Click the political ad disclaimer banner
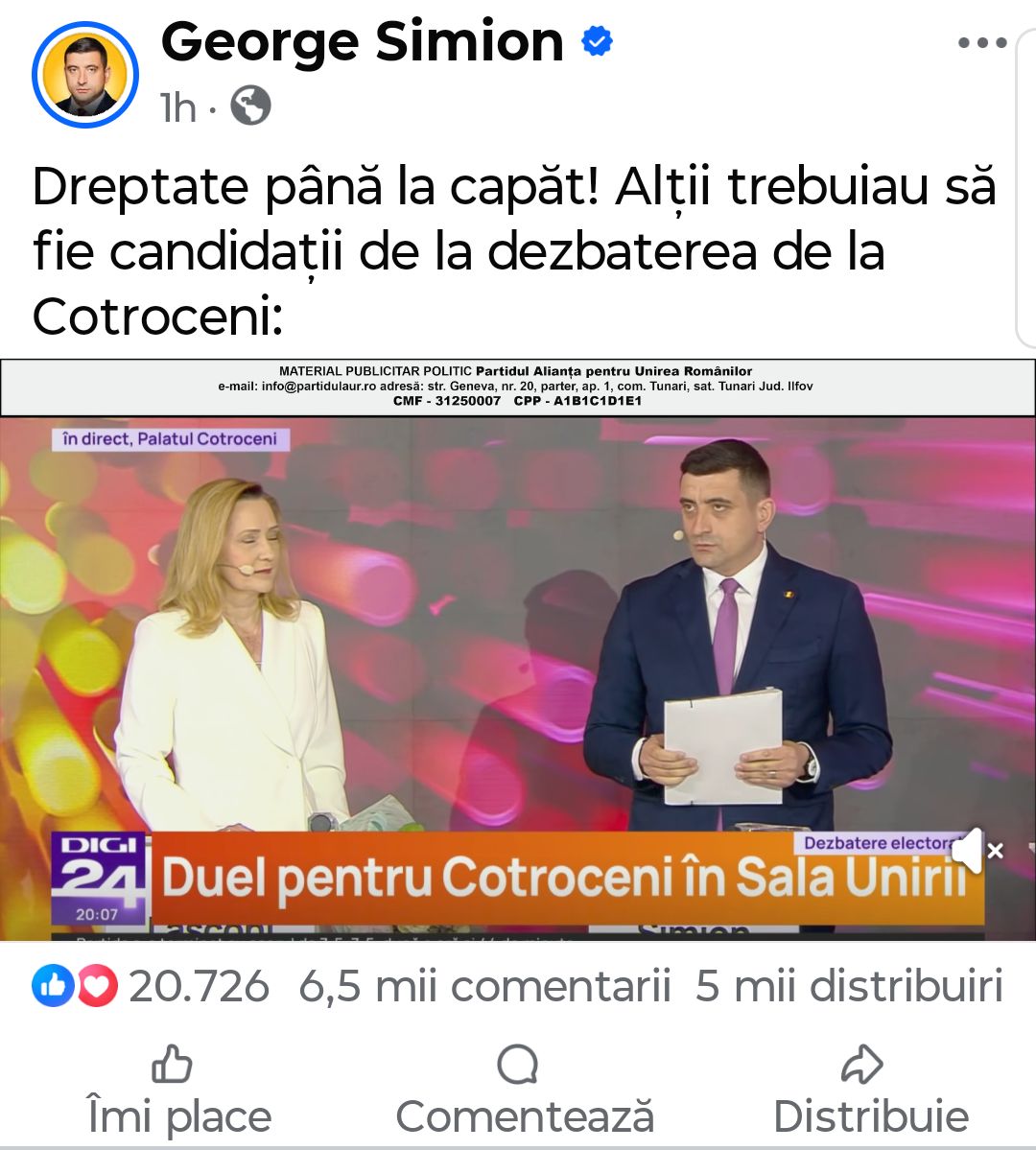The width and height of the screenshot is (1036, 1150). [518, 387]
